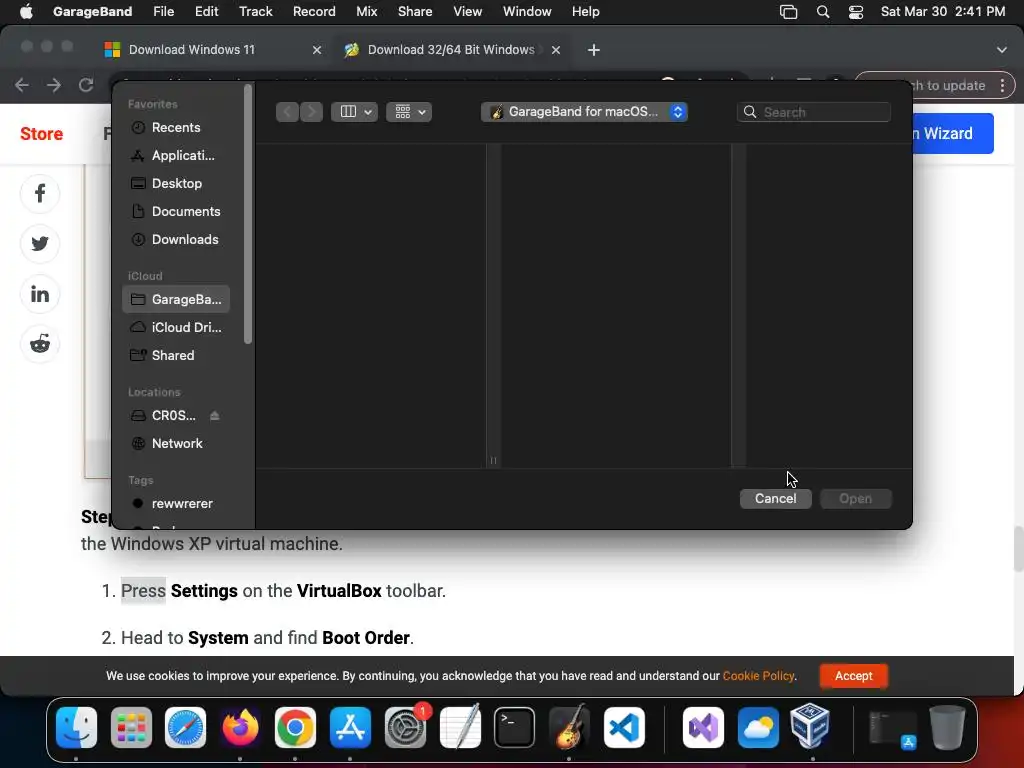Accept the cookie banner

click(854, 676)
